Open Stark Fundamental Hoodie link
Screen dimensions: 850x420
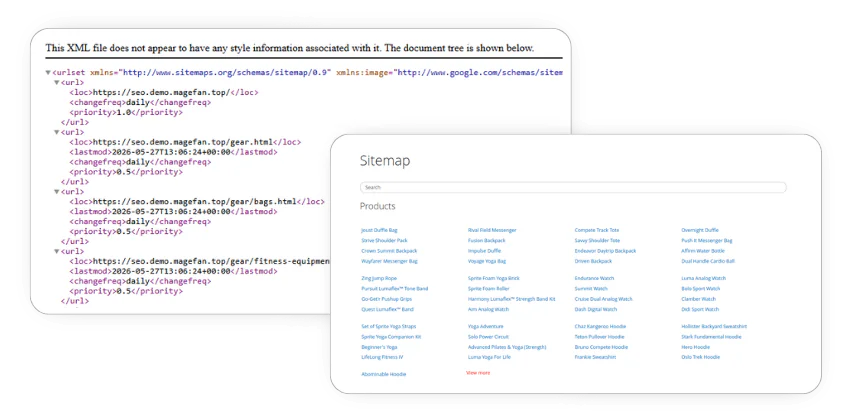(x=711, y=337)
